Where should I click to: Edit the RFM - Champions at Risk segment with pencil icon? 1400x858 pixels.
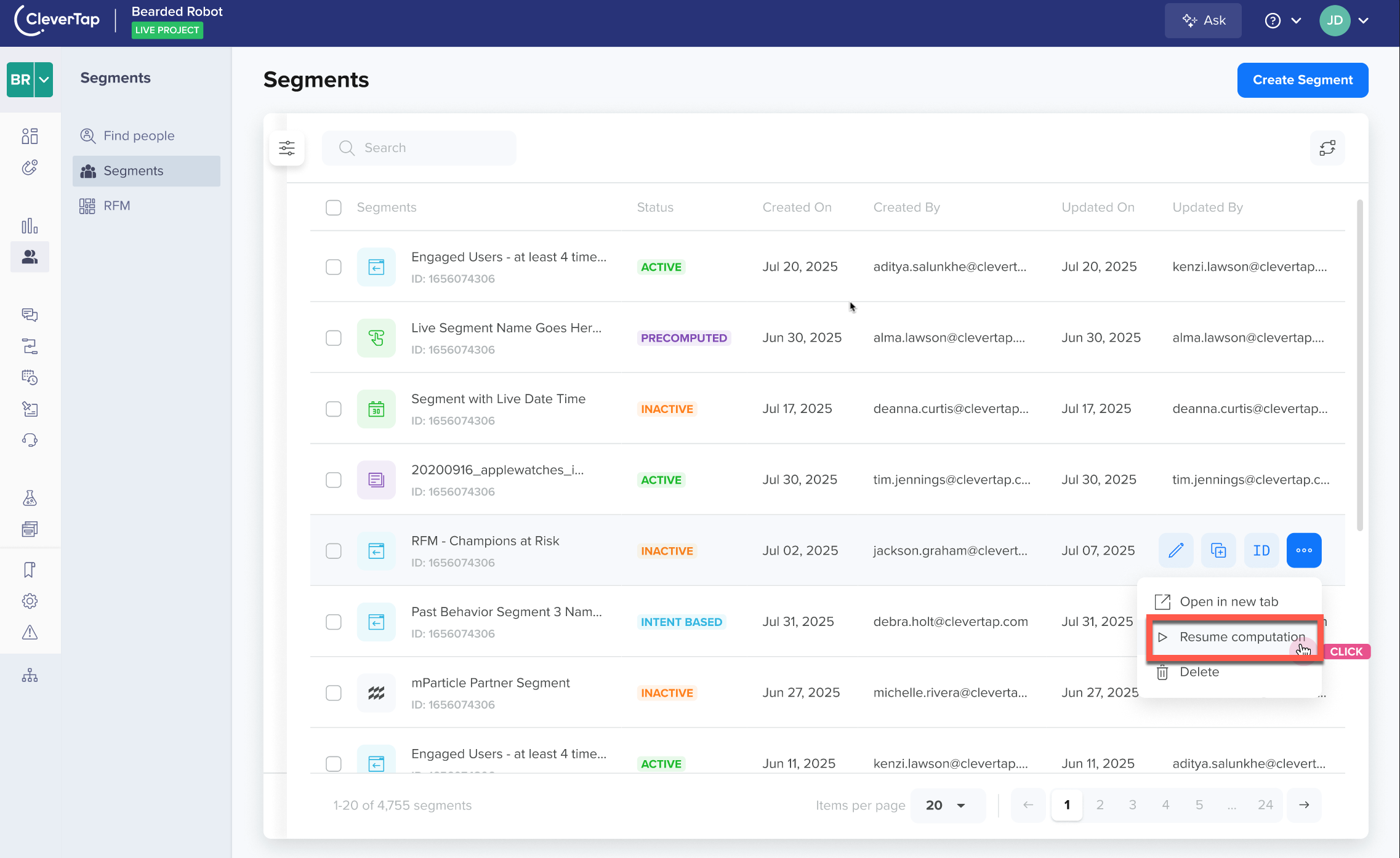[x=1175, y=550]
